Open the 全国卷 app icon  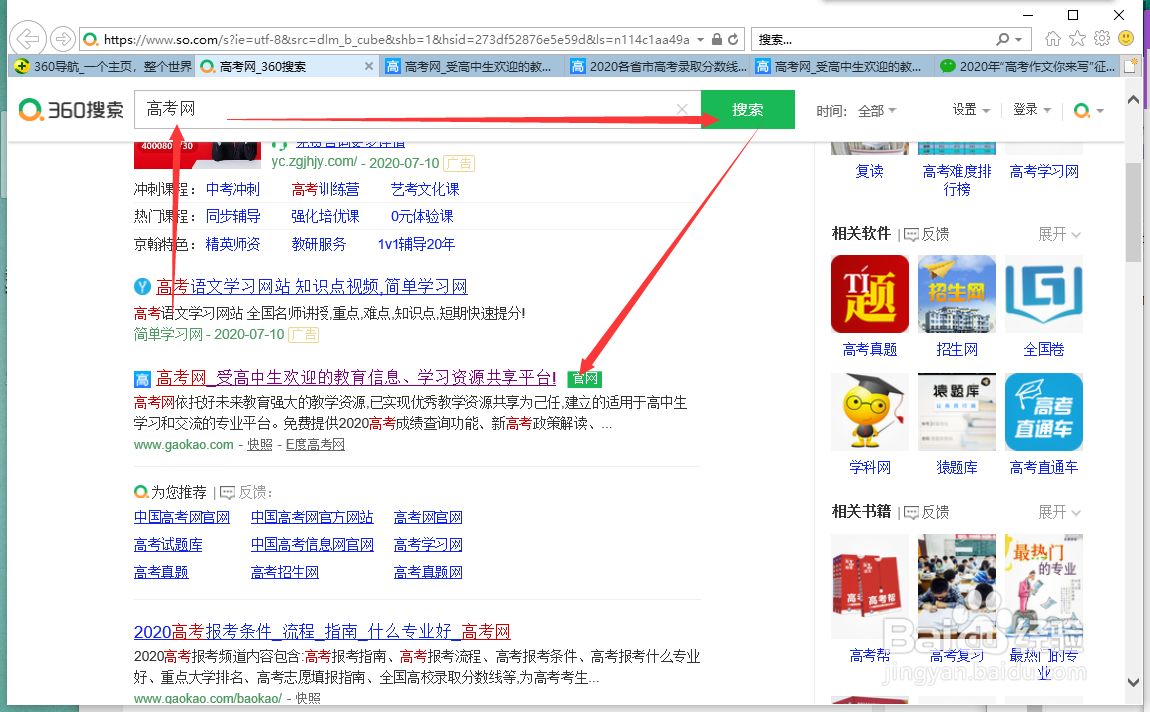click(x=1044, y=294)
